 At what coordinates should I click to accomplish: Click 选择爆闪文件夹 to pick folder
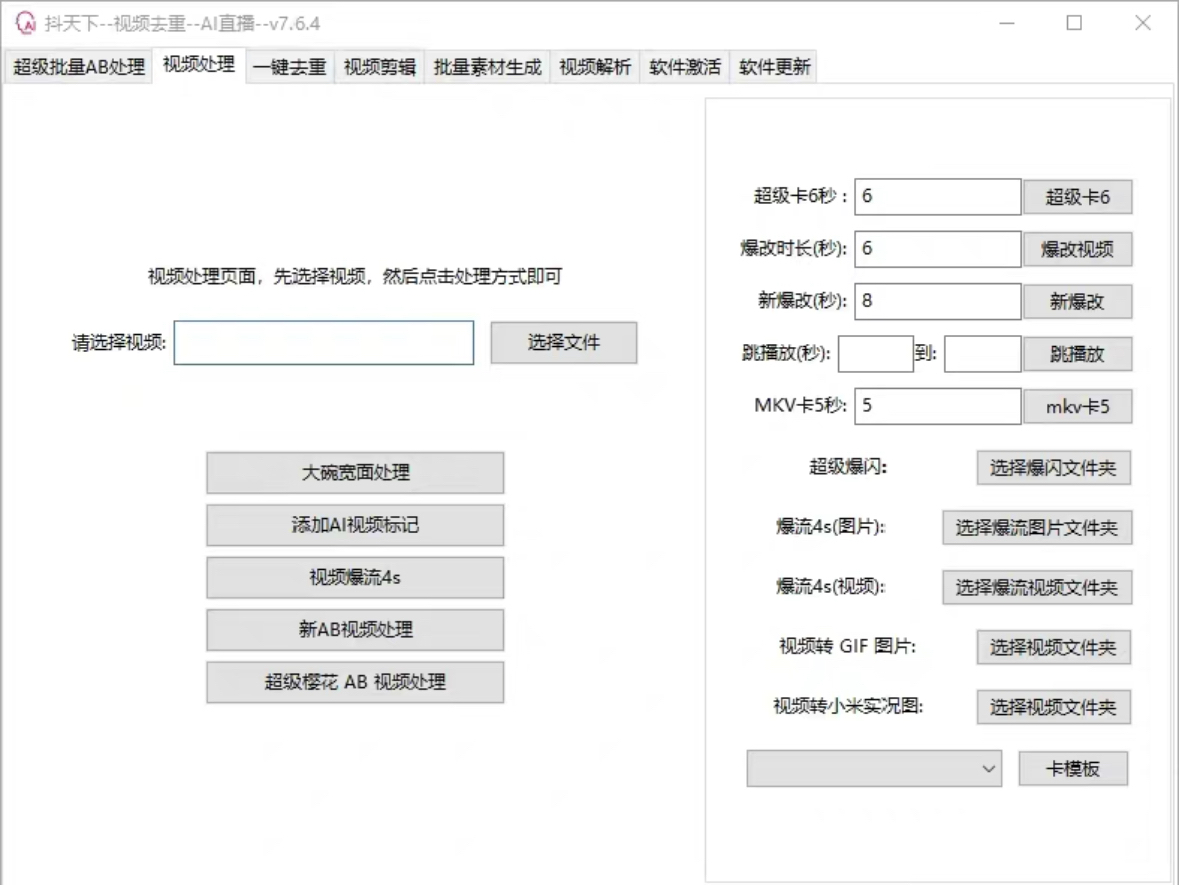point(1054,467)
